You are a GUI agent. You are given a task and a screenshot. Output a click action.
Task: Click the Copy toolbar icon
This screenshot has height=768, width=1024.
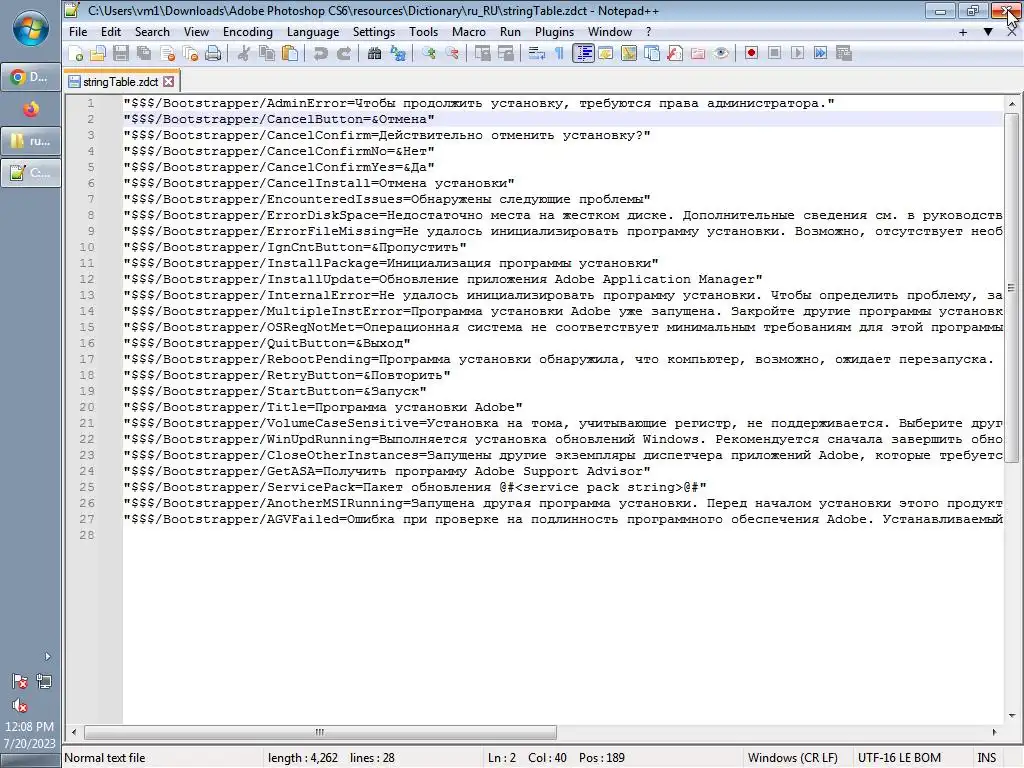(x=266, y=54)
